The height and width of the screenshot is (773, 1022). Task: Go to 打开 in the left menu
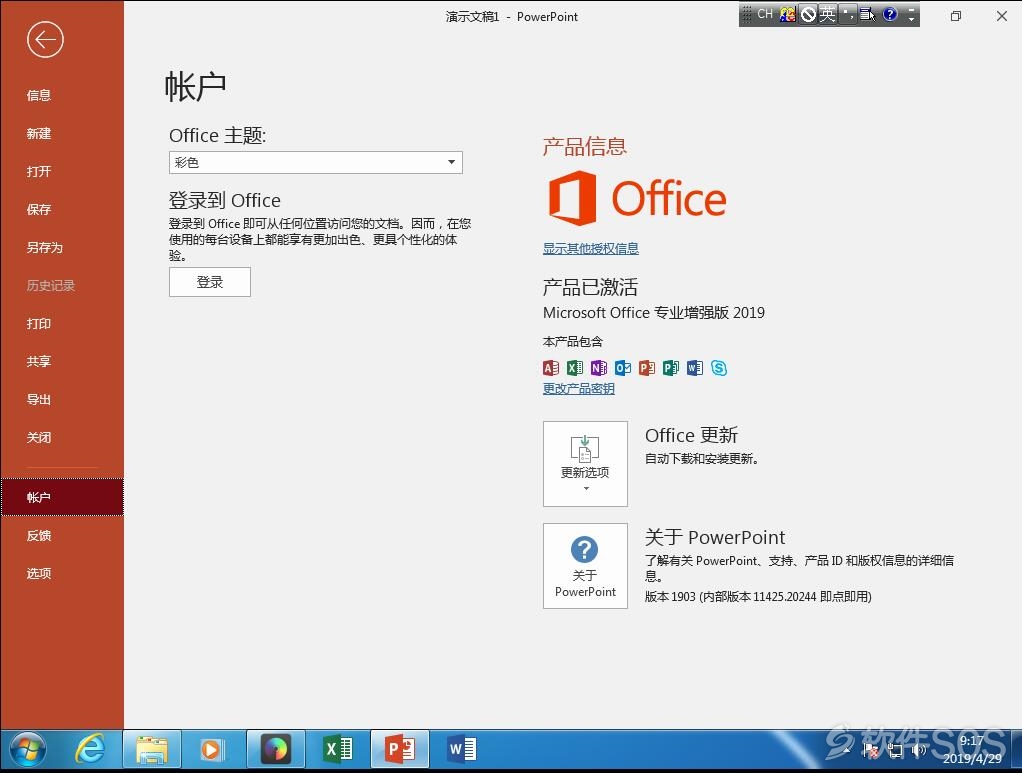coord(38,171)
